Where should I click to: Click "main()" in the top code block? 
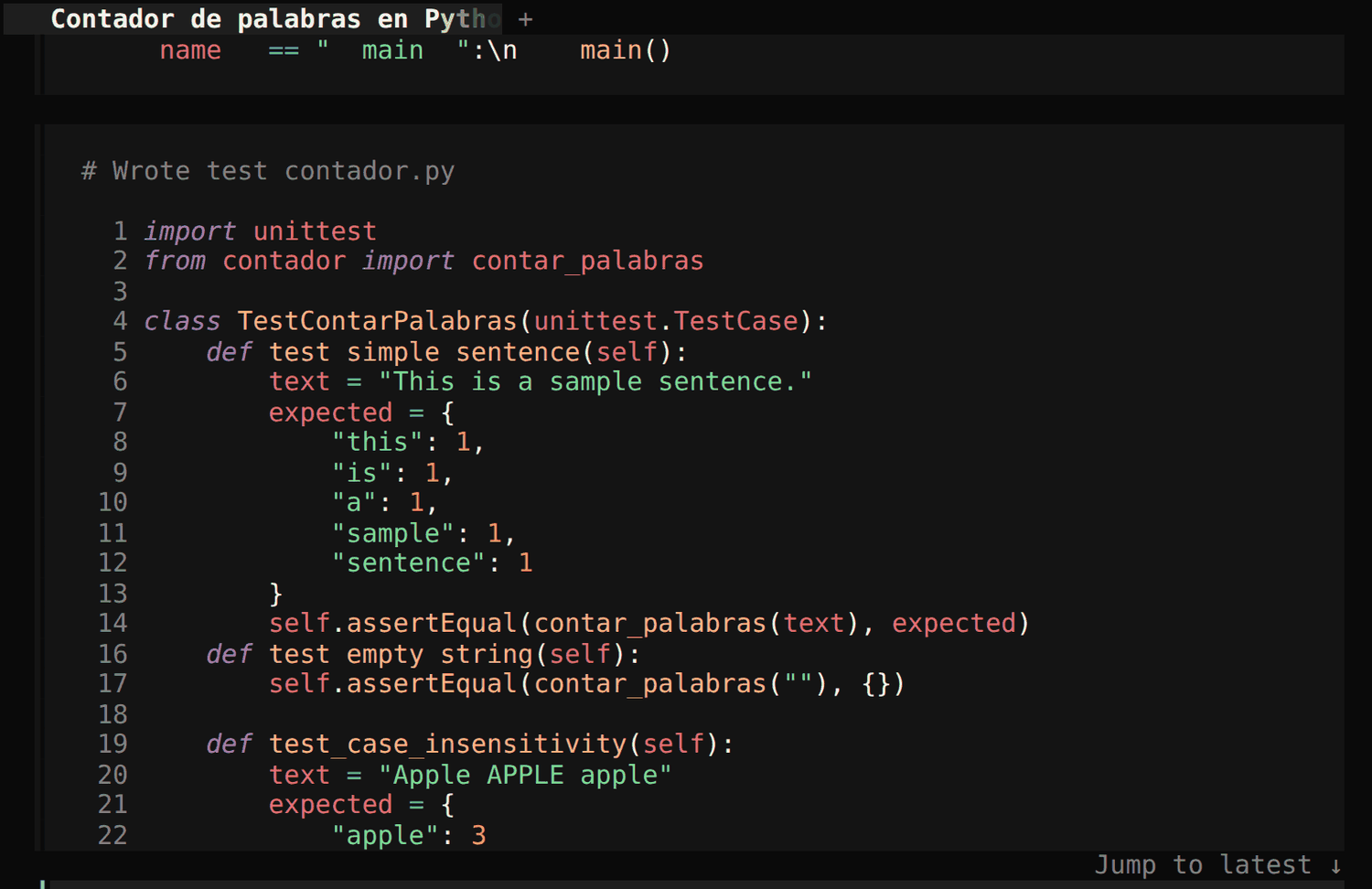626,50
